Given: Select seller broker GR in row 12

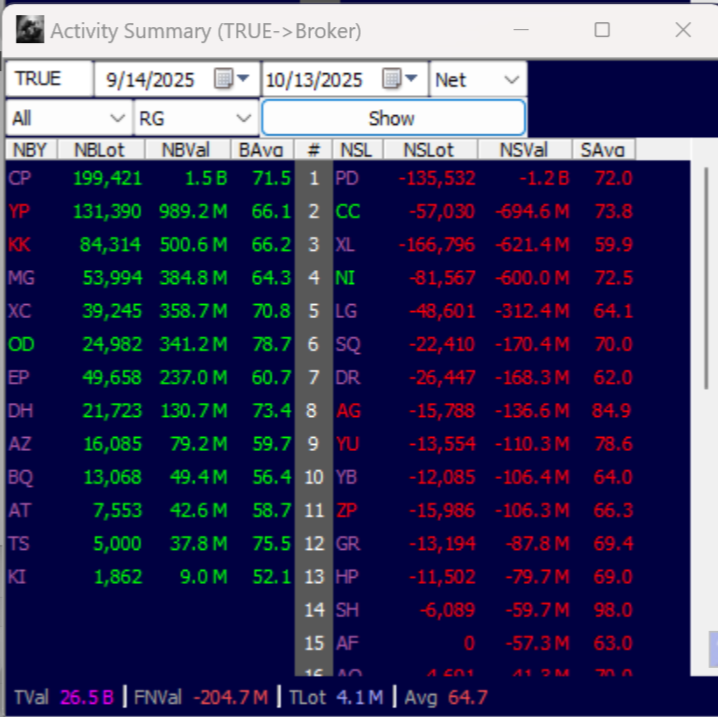Looking at the screenshot, I should [x=348, y=543].
